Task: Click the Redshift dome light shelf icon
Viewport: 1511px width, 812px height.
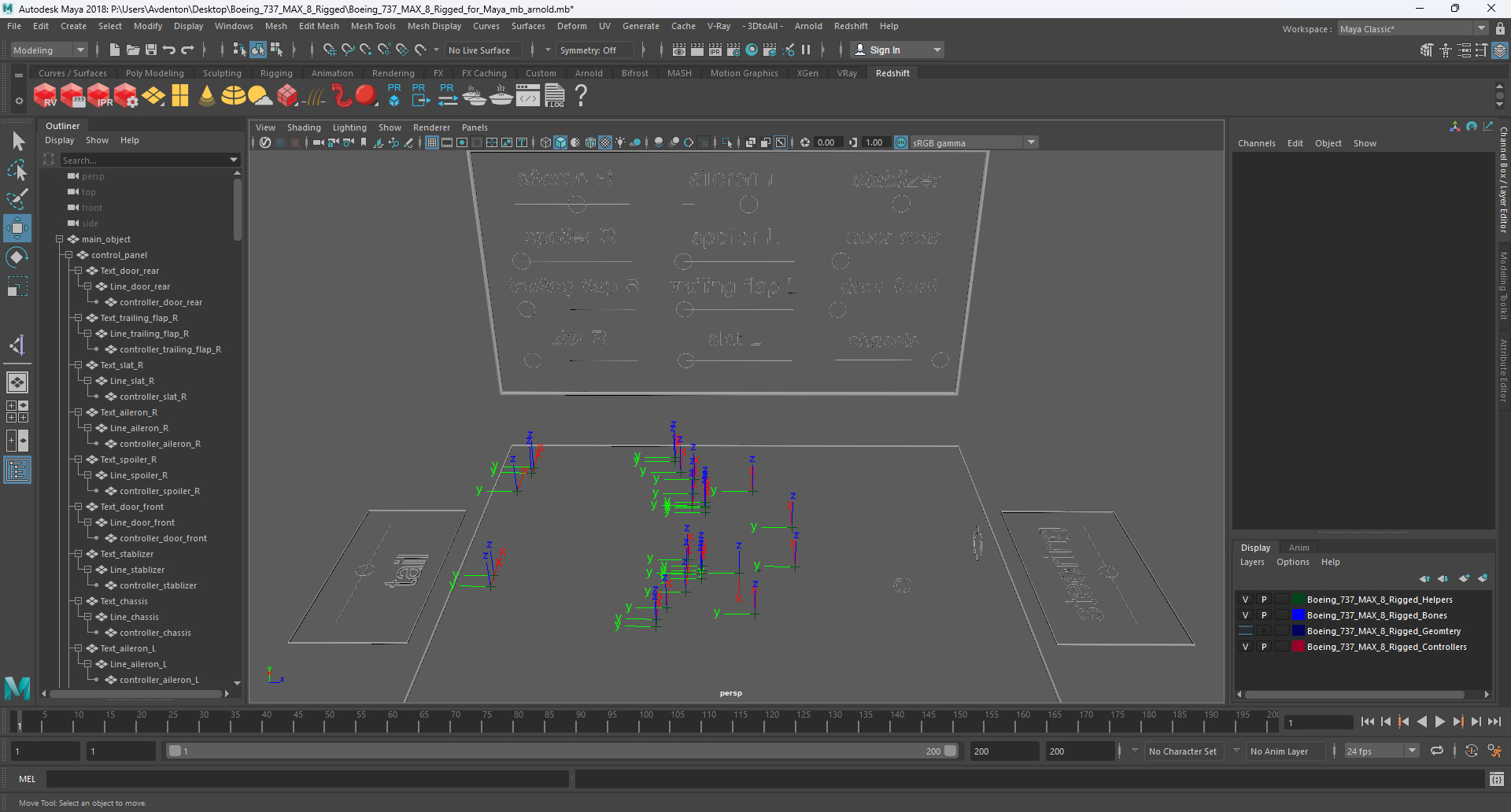Action: point(233,96)
